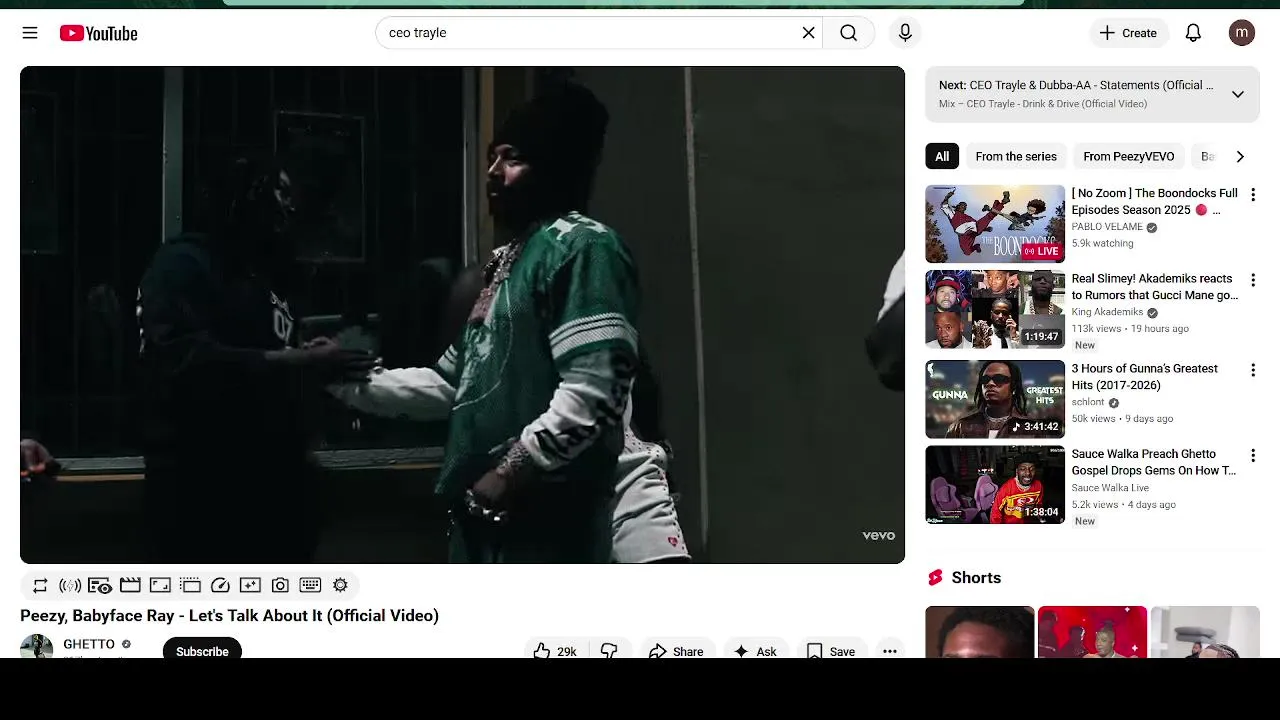Open keyboard shortcuts icon under video

pos(310,585)
